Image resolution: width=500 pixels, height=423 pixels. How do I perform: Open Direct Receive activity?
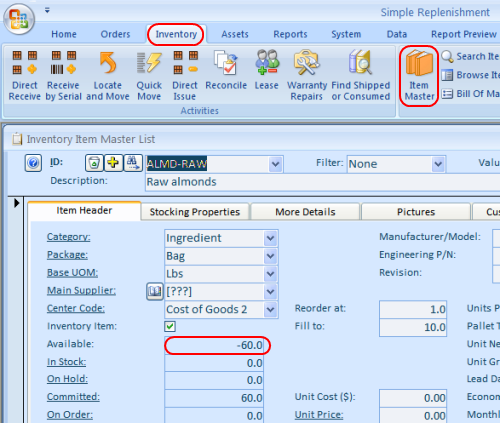point(24,75)
